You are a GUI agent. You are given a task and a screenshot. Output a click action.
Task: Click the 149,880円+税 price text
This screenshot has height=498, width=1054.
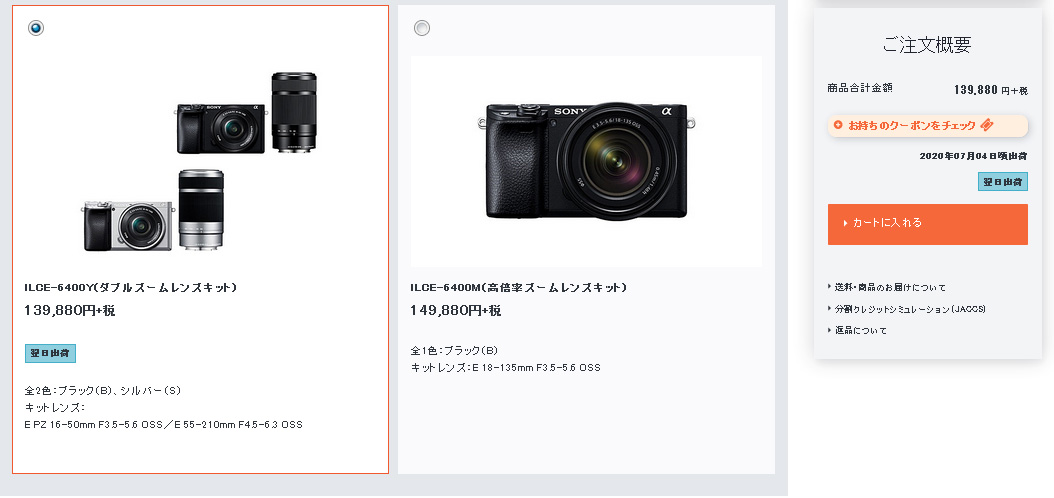[x=456, y=311]
